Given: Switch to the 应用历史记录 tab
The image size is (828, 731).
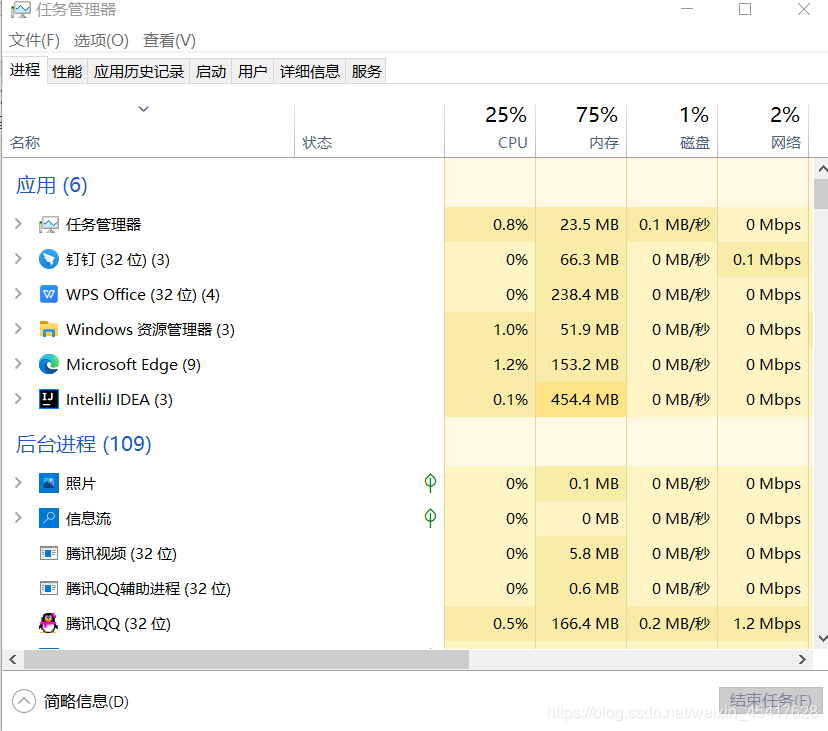Looking at the screenshot, I should pyautogui.click(x=139, y=71).
